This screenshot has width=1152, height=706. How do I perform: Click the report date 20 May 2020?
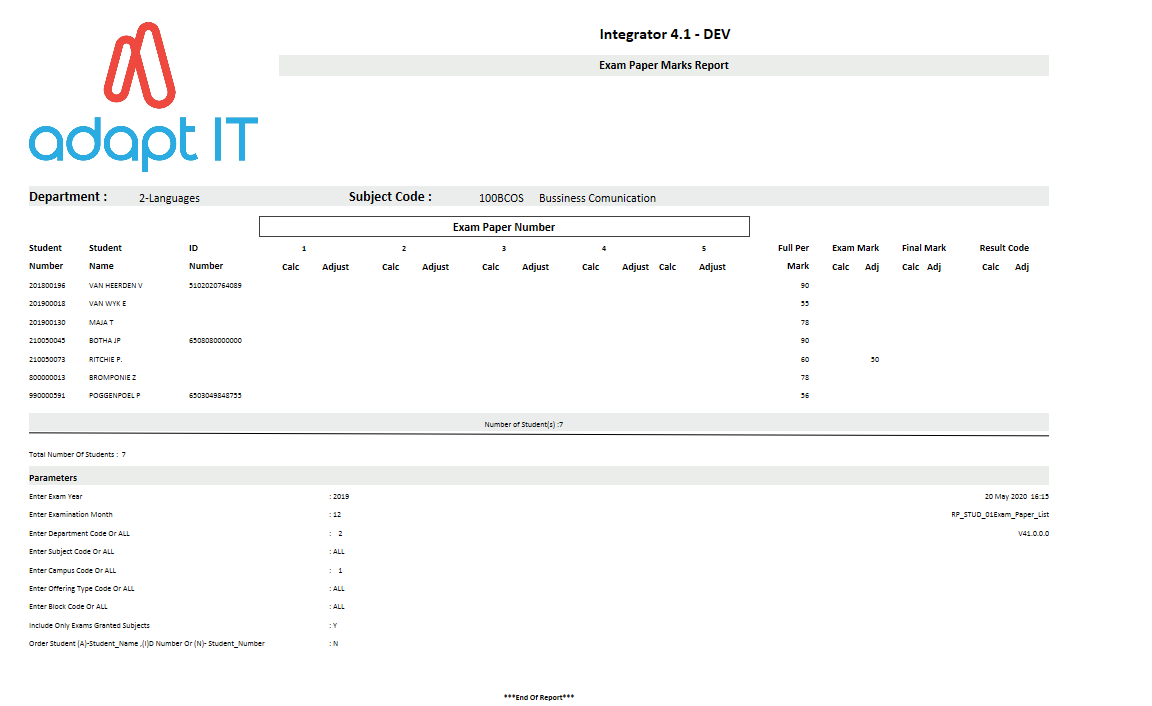coord(1006,496)
